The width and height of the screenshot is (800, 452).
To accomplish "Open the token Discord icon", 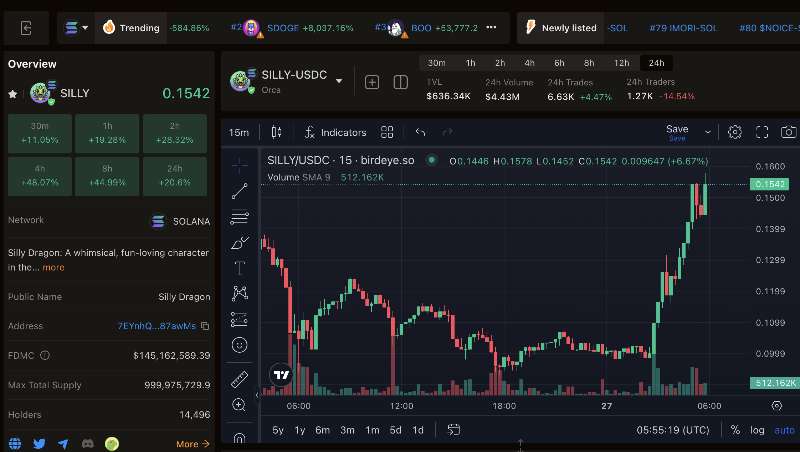I will (88, 443).
